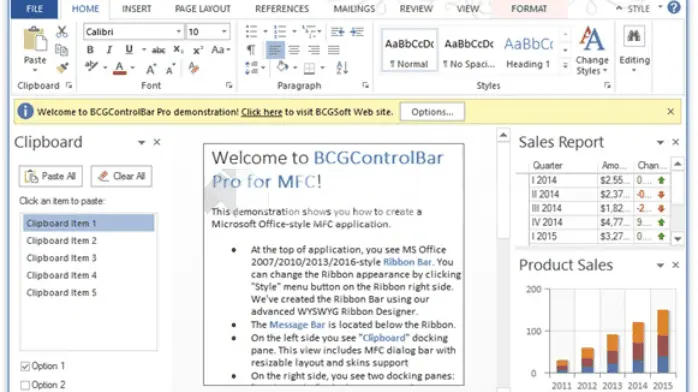The image size is (698, 392).
Task: Click the Options... button in message bar
Action: tap(432, 112)
